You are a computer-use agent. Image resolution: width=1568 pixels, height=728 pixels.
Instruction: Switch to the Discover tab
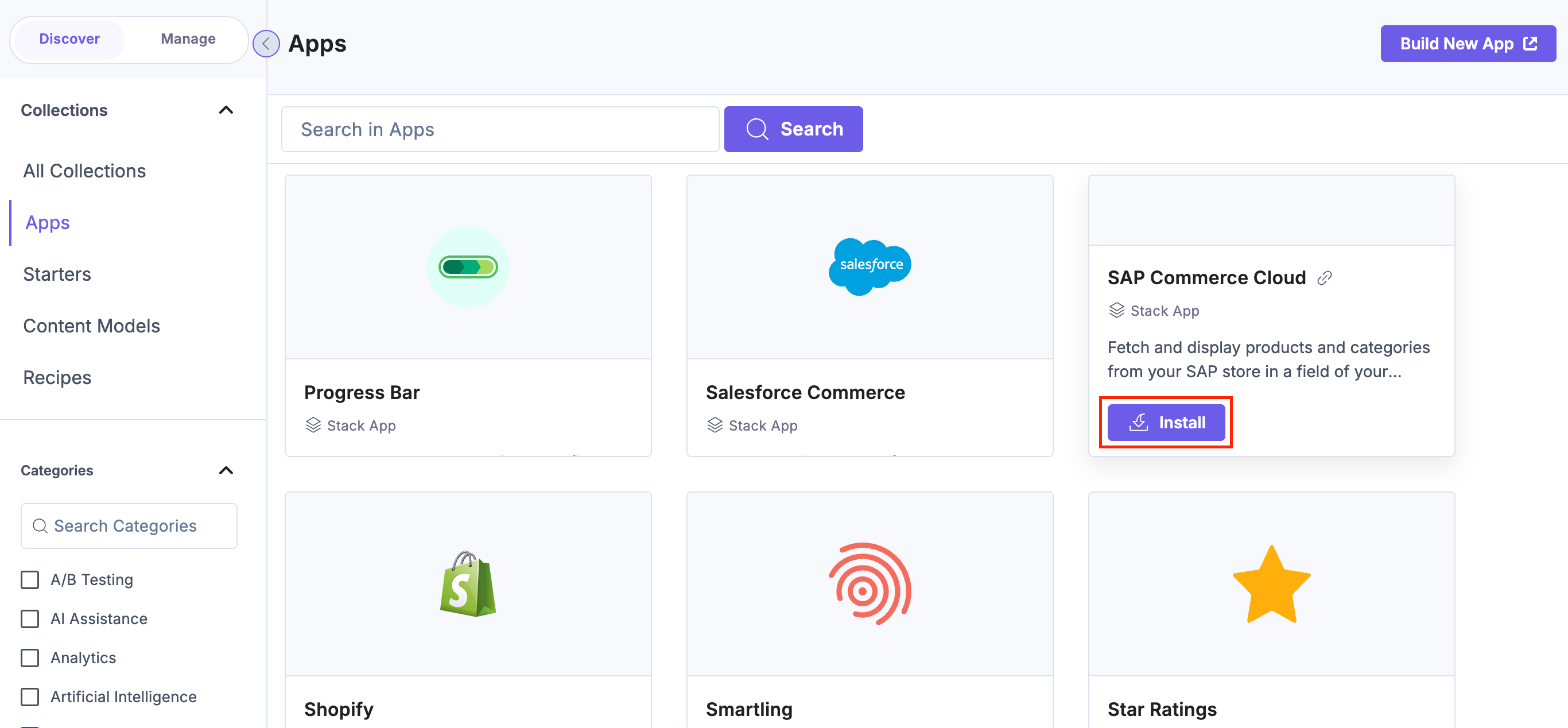[69, 39]
